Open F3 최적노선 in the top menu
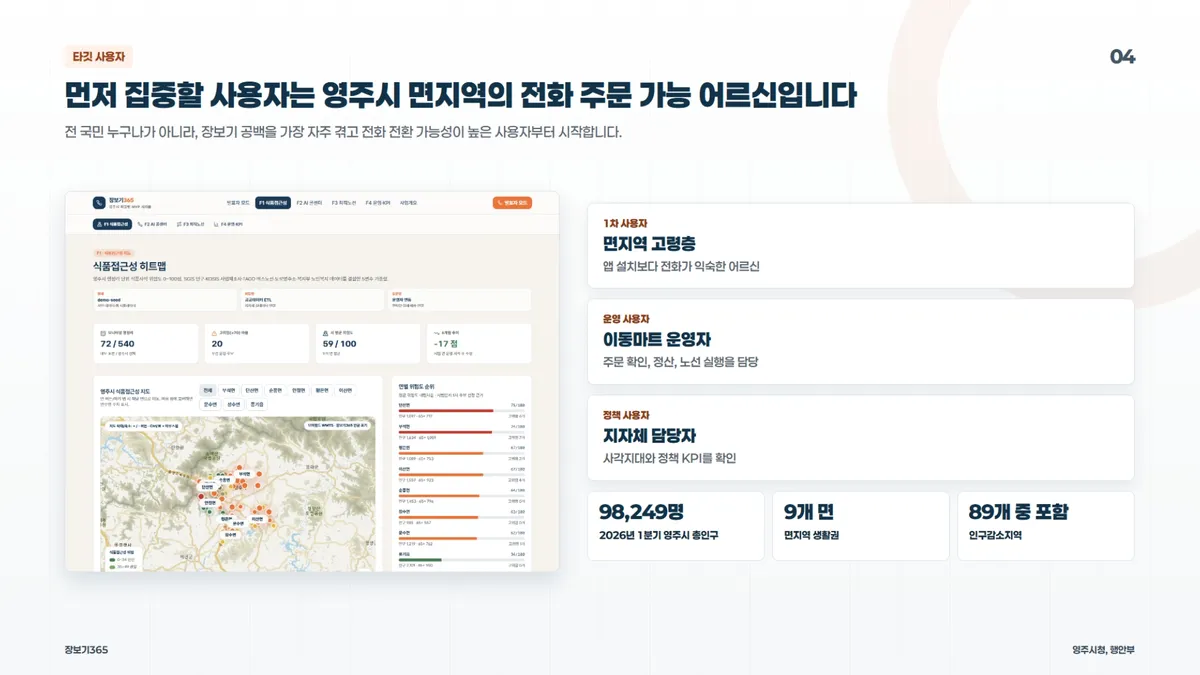The image size is (1200, 675). (x=344, y=203)
